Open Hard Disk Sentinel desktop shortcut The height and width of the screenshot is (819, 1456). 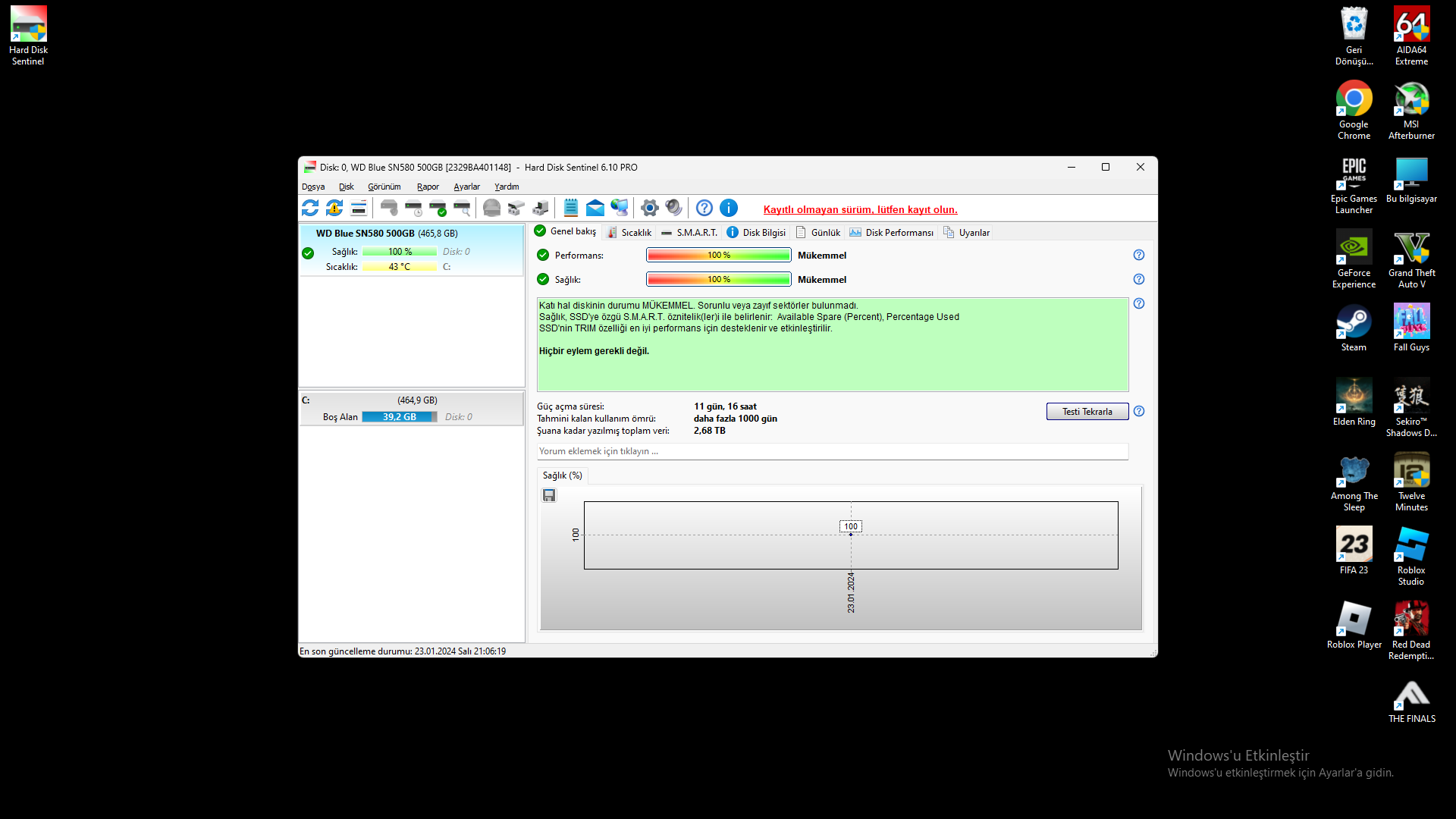click(x=28, y=36)
